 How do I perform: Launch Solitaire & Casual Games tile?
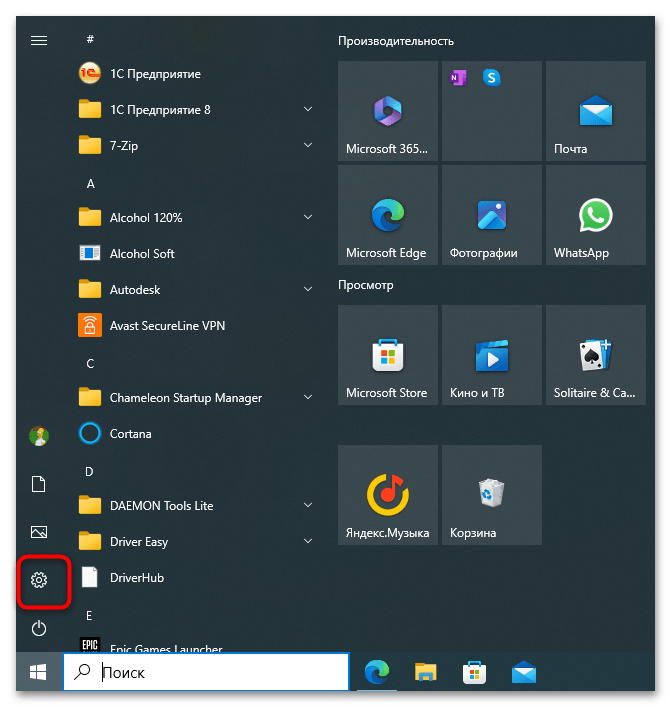tap(596, 355)
